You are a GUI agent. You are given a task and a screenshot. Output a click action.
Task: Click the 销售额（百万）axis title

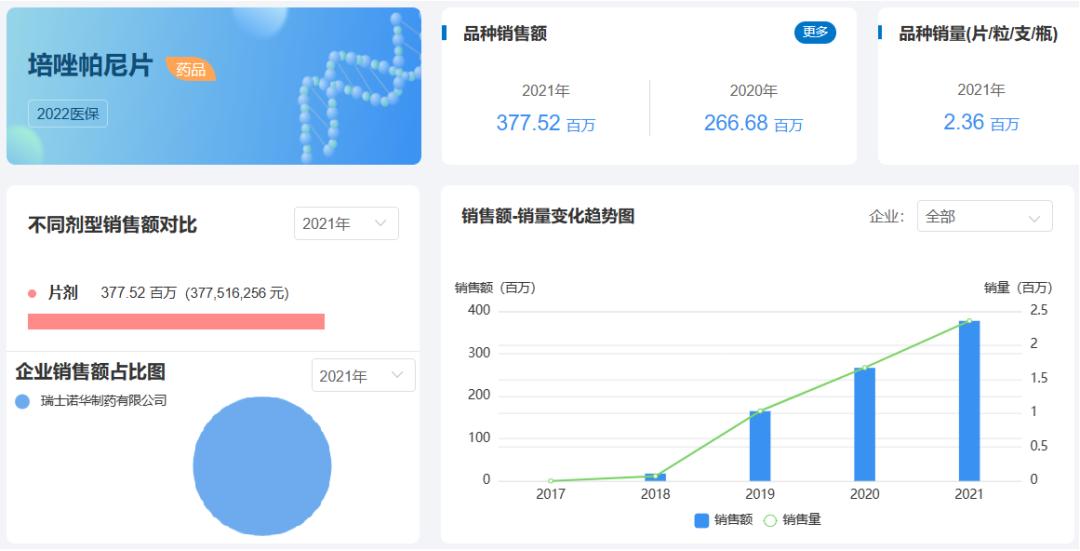click(495, 288)
